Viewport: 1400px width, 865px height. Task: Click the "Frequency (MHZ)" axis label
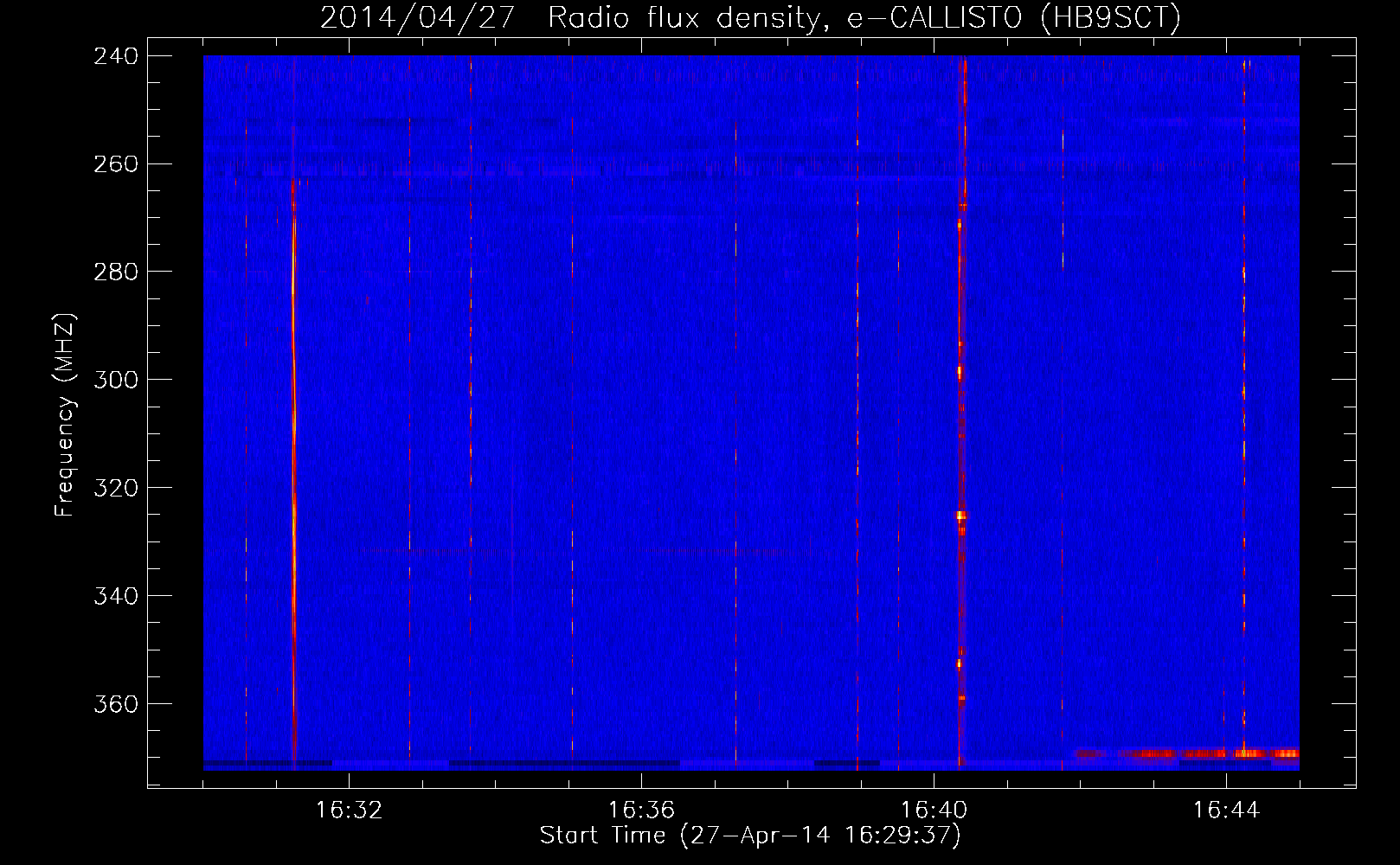pyautogui.click(x=65, y=415)
